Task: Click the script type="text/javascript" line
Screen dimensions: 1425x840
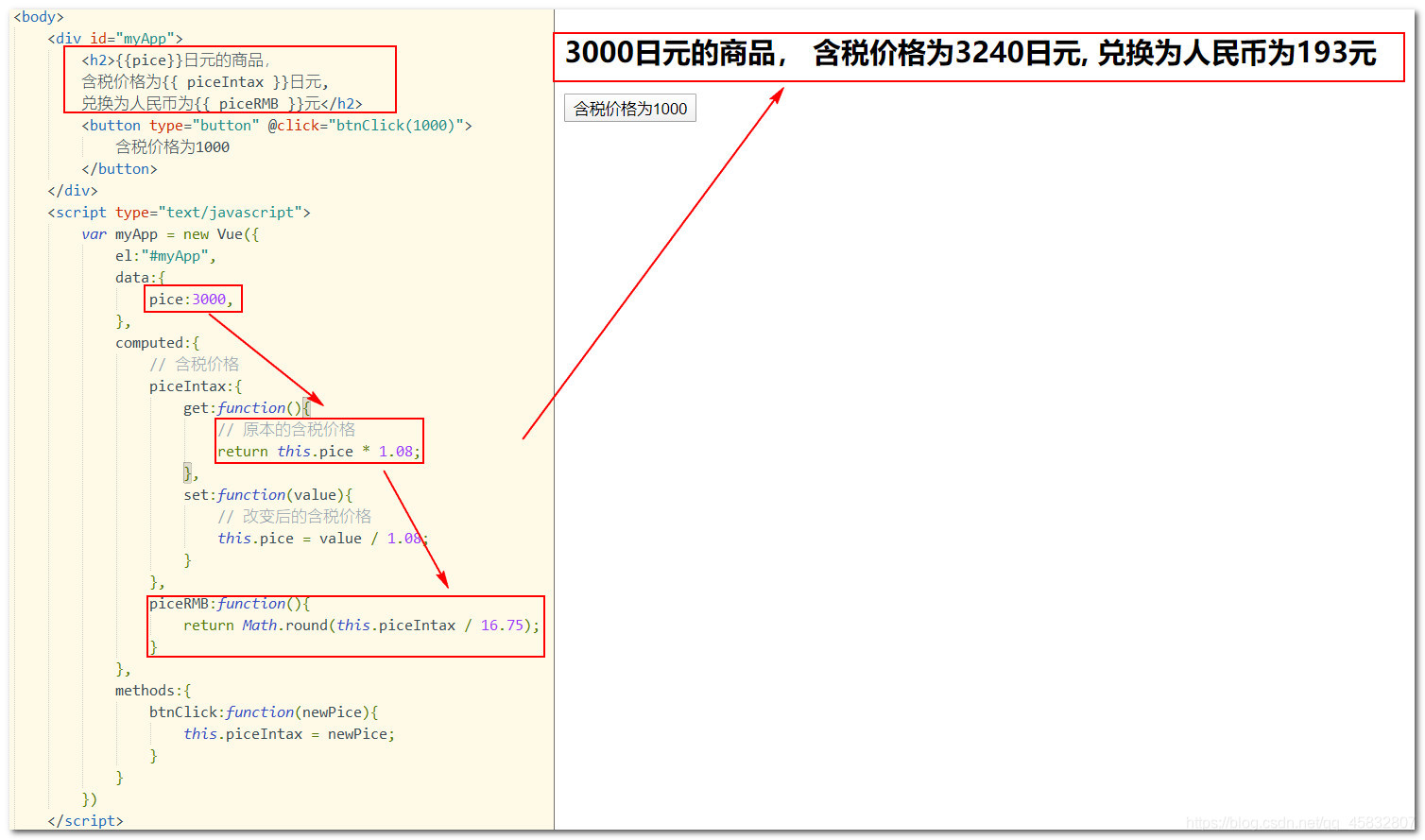Action: click(179, 213)
